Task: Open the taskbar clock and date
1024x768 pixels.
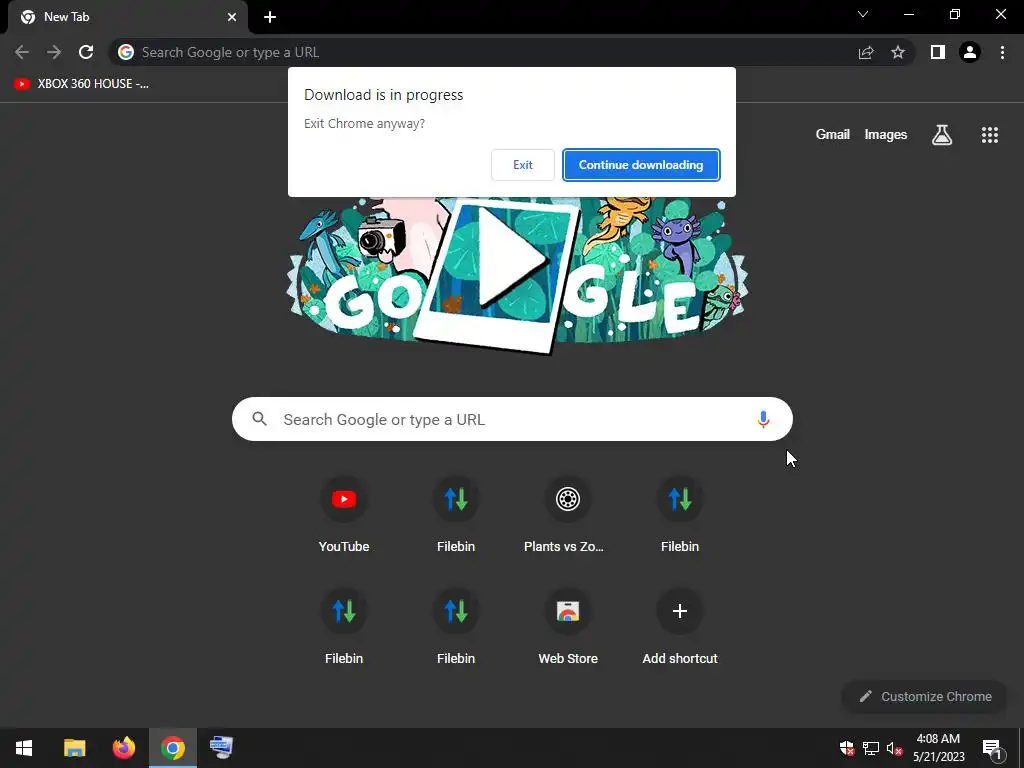Action: point(938,748)
